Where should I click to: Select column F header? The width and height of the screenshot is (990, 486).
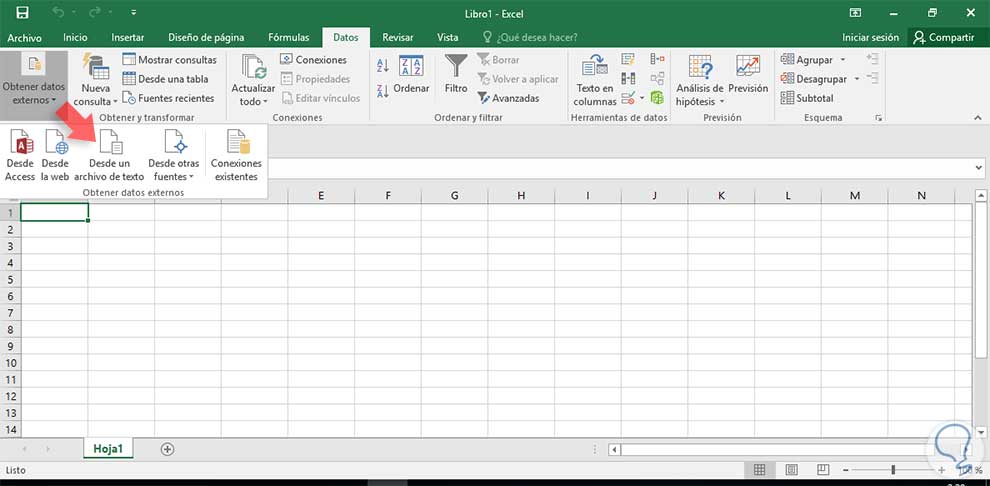click(x=388, y=196)
